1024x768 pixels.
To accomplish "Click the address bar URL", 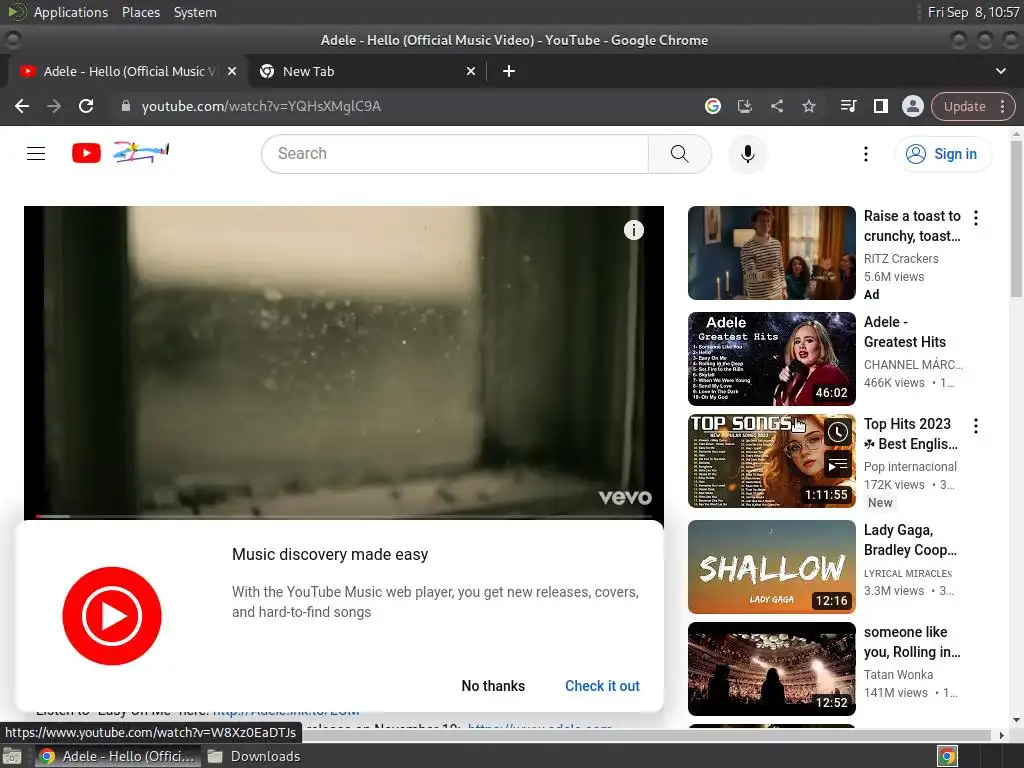I will (261, 106).
